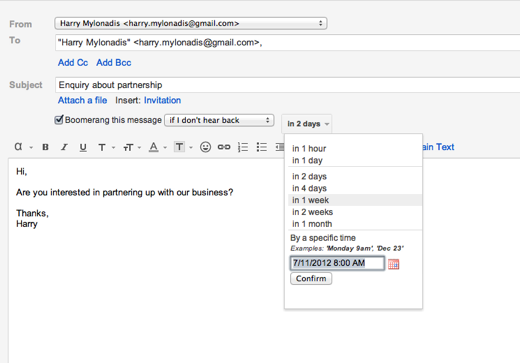Open the text size icon menu
520x363 pixels.
coord(128,147)
